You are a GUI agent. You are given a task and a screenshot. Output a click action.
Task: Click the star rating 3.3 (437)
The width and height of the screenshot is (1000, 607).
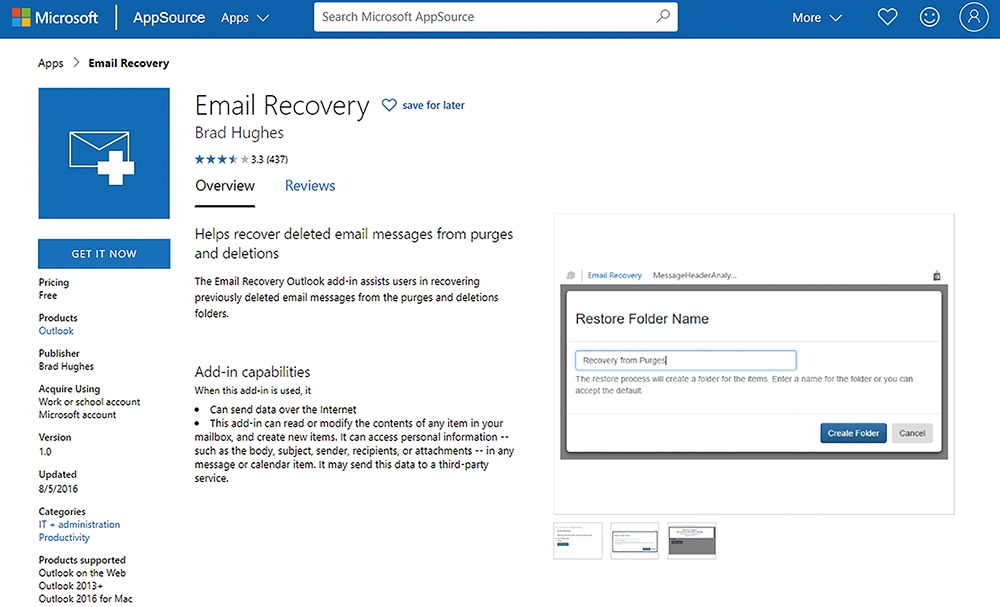tap(241, 159)
